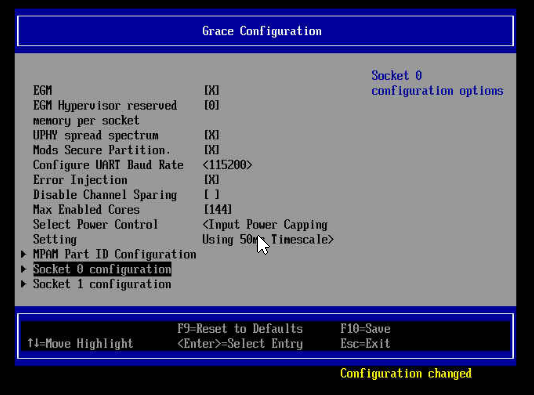Click the EGM label

[43, 90]
